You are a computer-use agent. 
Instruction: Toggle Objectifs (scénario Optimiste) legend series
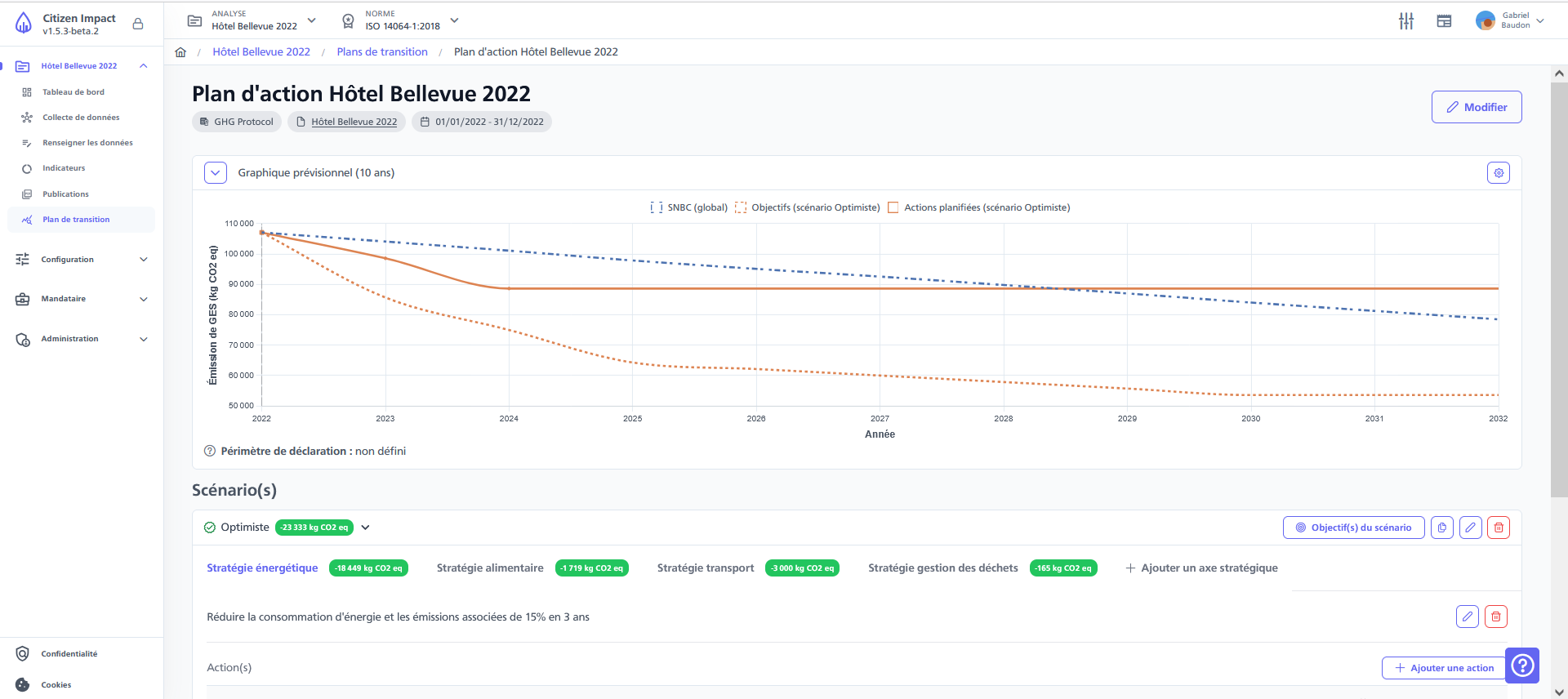tap(808, 207)
